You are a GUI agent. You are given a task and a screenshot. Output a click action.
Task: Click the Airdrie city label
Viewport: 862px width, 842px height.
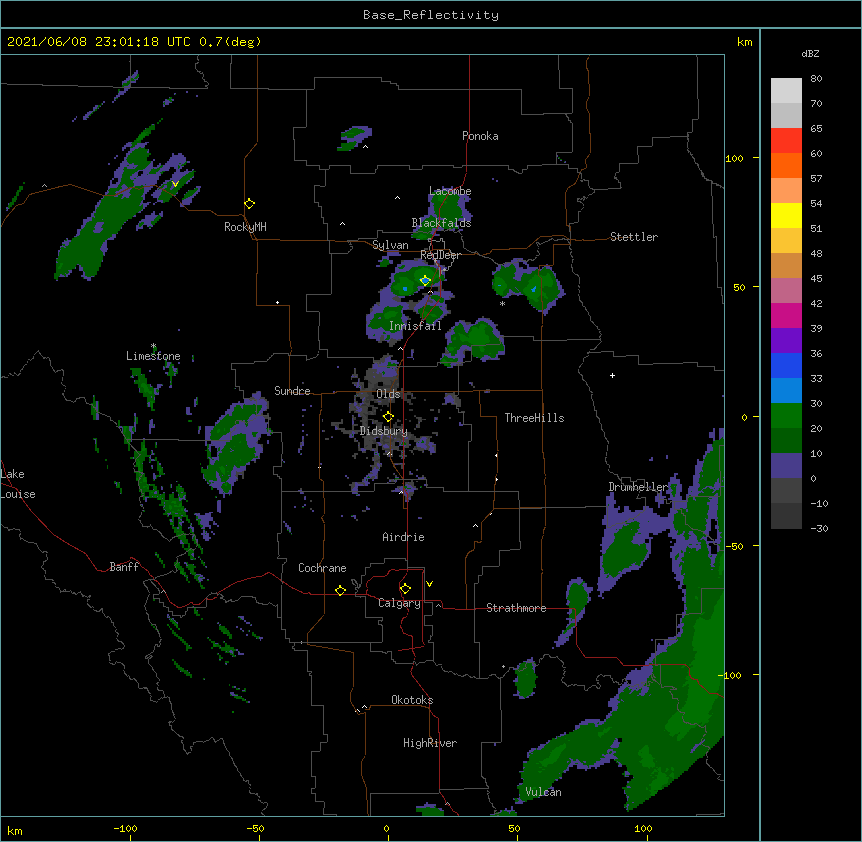pyautogui.click(x=403, y=537)
